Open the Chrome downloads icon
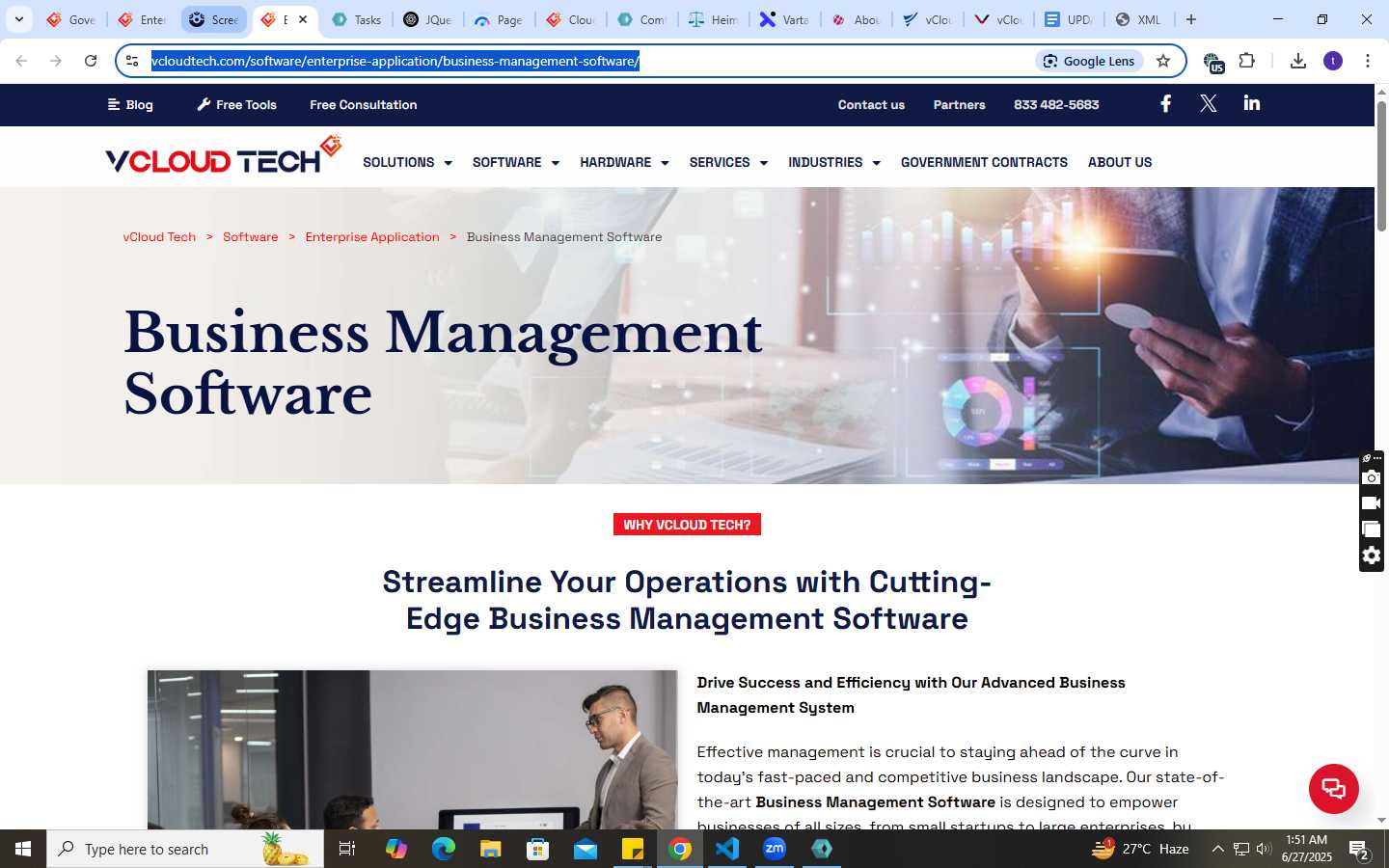Viewport: 1389px width, 868px height. click(1298, 61)
